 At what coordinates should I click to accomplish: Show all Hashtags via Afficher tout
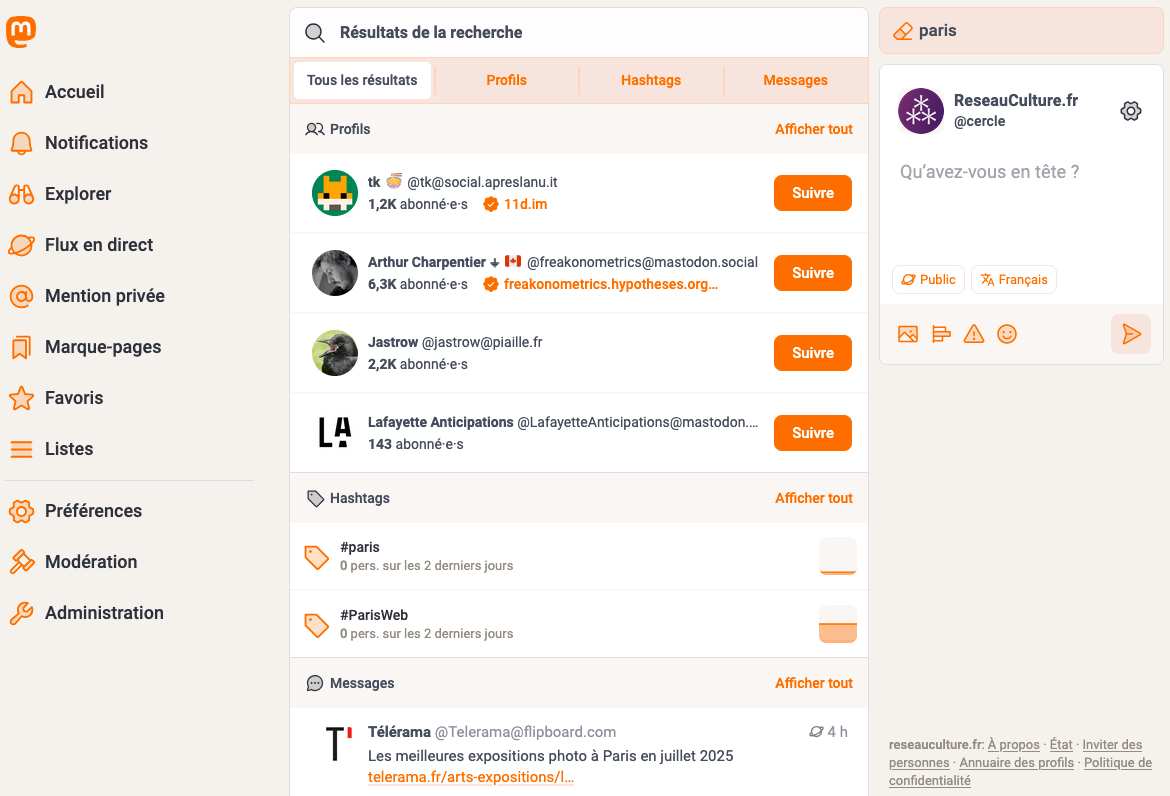tap(813, 498)
